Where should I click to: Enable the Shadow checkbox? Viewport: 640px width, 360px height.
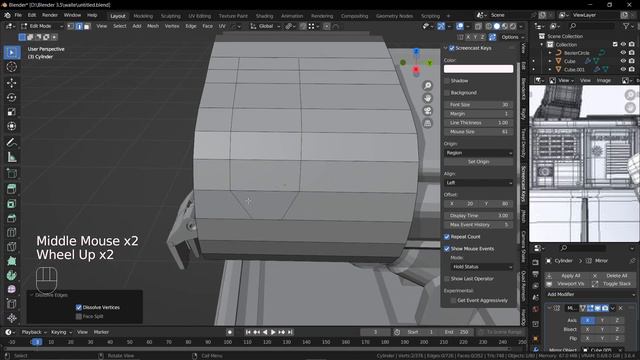pyautogui.click(x=447, y=81)
